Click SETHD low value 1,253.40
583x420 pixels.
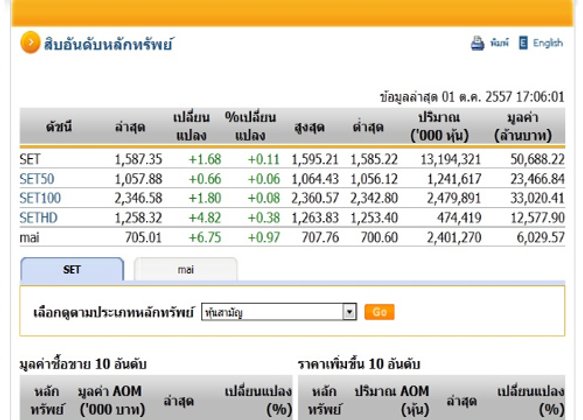(x=374, y=218)
